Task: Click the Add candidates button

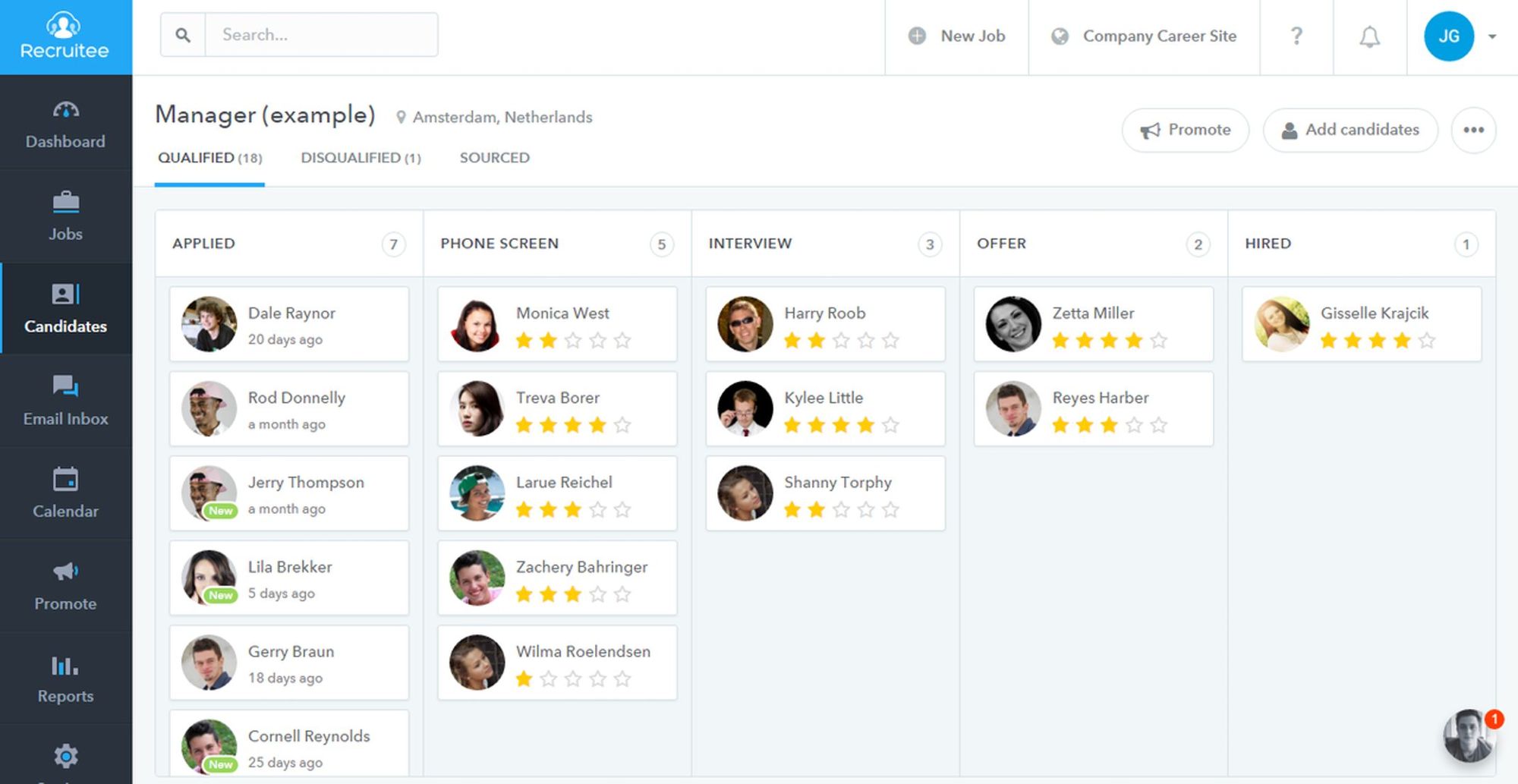Action: pos(1350,130)
